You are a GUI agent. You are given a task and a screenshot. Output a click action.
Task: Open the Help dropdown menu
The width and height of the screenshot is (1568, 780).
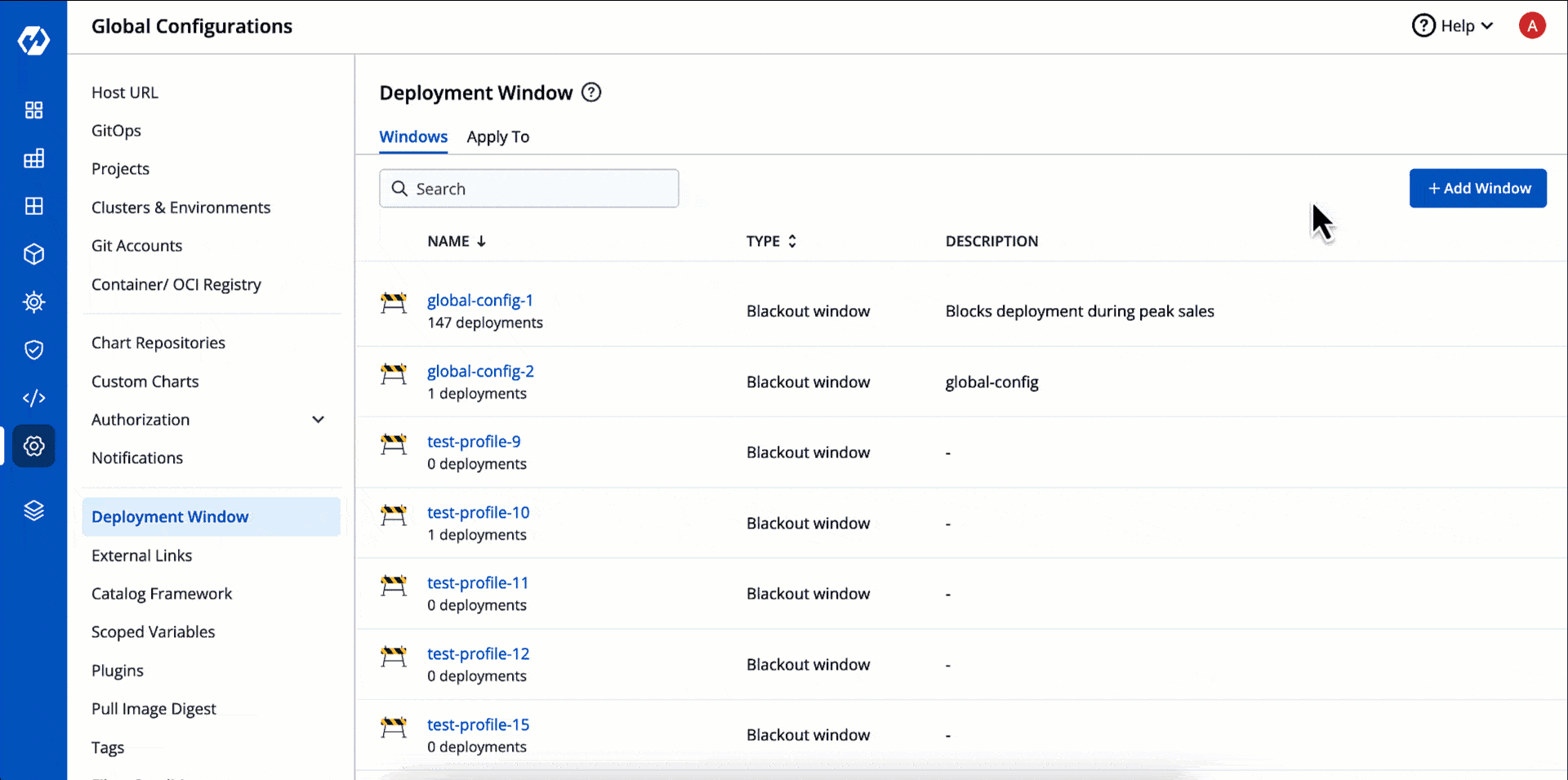point(1453,26)
